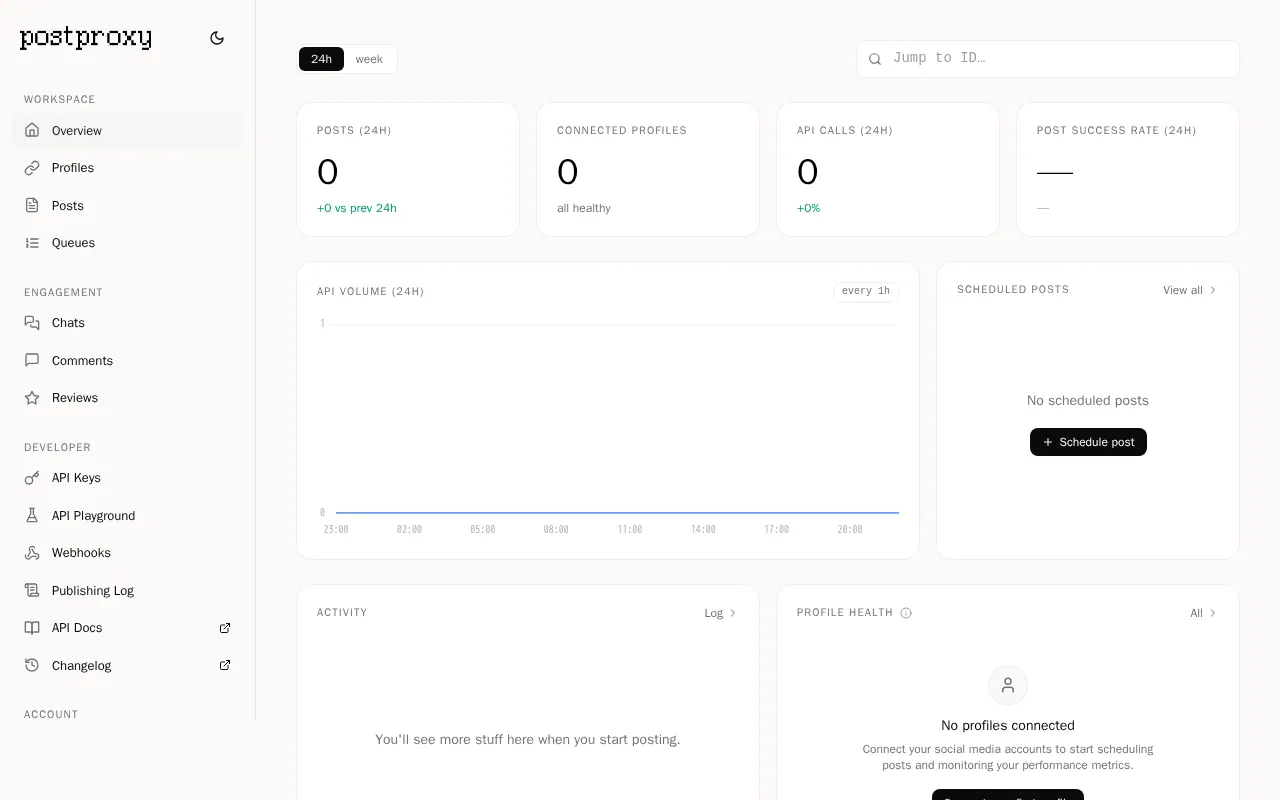Click 'all healthy' status text
The width and height of the screenshot is (1280, 800).
pos(584,208)
